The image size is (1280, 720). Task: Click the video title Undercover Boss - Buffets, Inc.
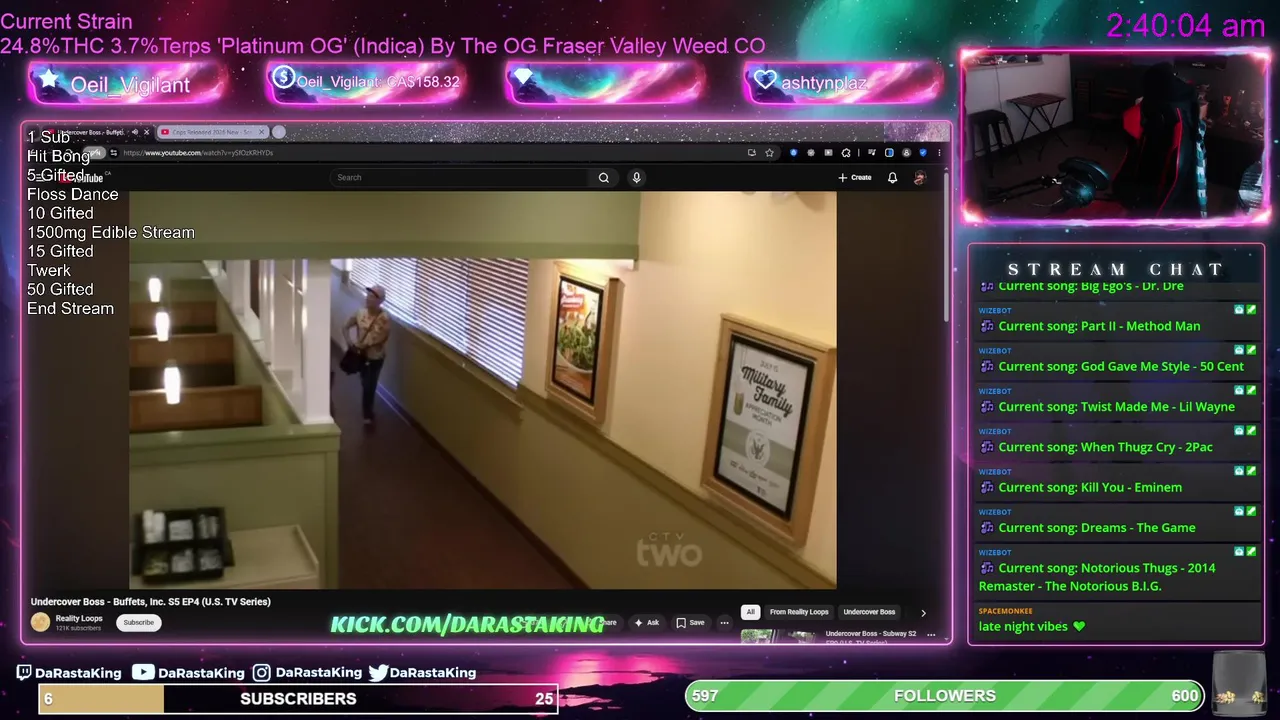click(x=151, y=602)
